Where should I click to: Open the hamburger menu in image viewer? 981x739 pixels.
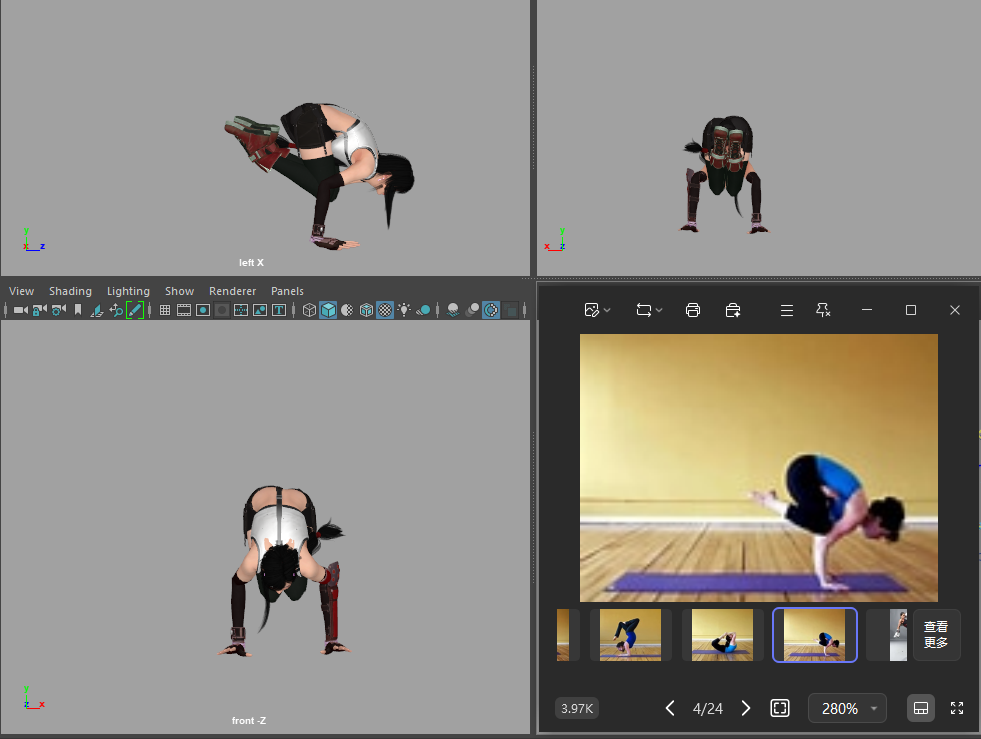click(787, 310)
